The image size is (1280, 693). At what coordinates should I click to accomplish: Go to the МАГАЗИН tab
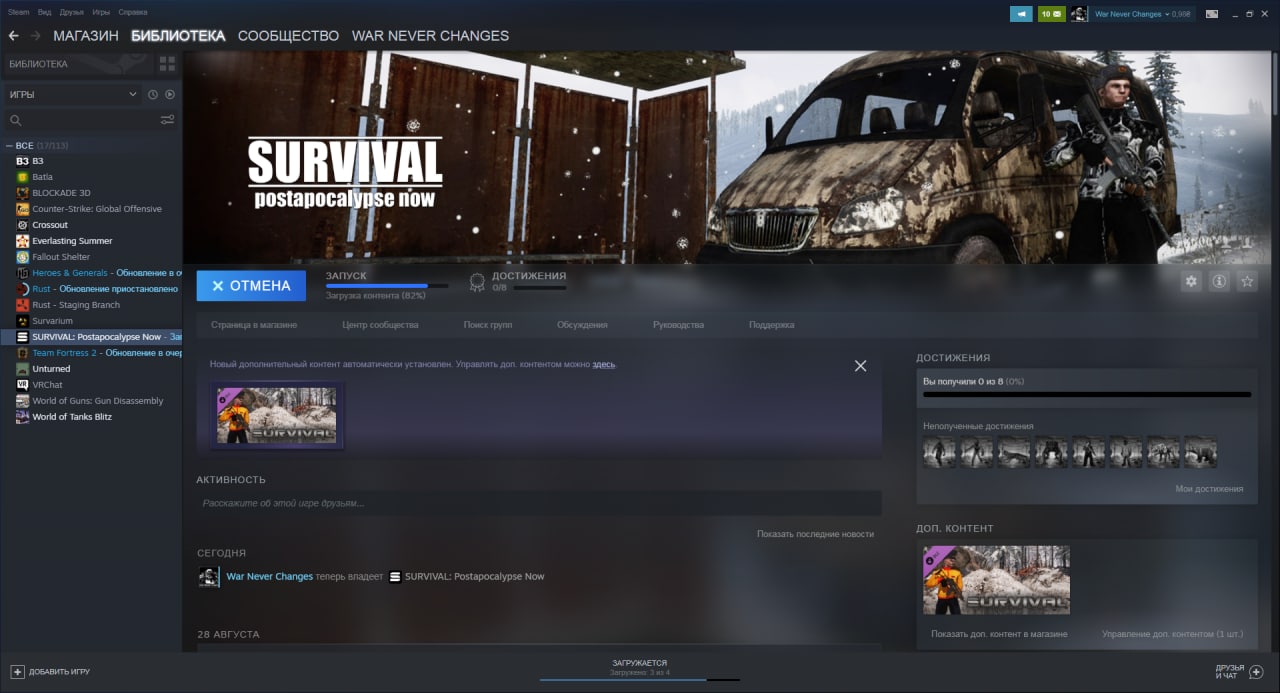click(86, 36)
